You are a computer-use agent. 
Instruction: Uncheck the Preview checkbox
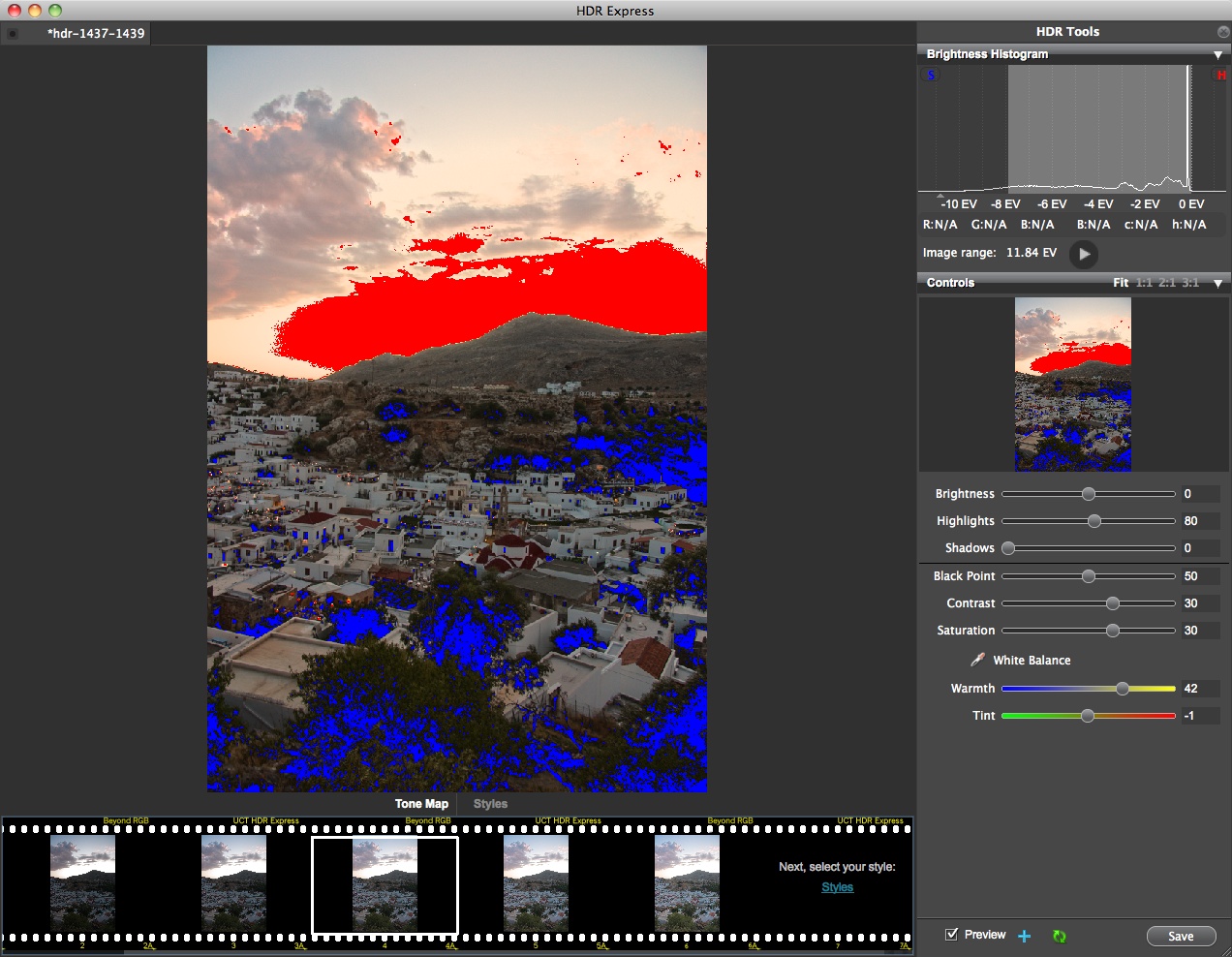[952, 935]
